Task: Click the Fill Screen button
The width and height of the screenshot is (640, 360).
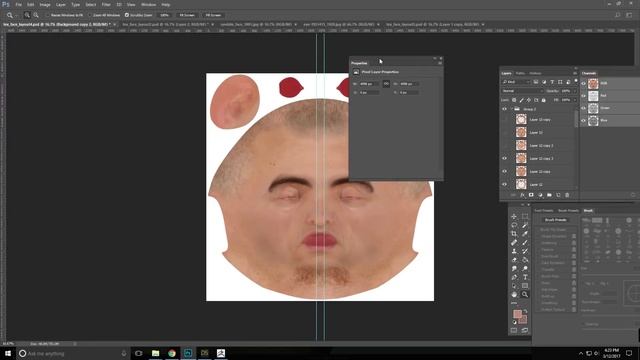Action: coord(213,15)
